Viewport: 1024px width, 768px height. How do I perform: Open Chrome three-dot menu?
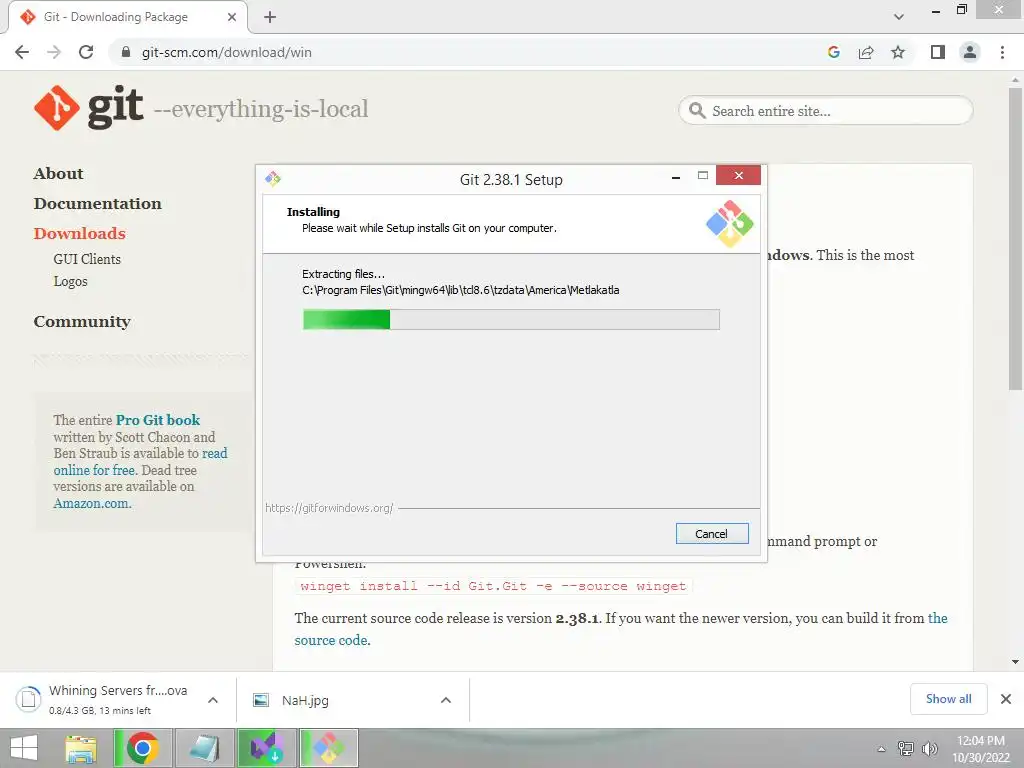click(1002, 52)
